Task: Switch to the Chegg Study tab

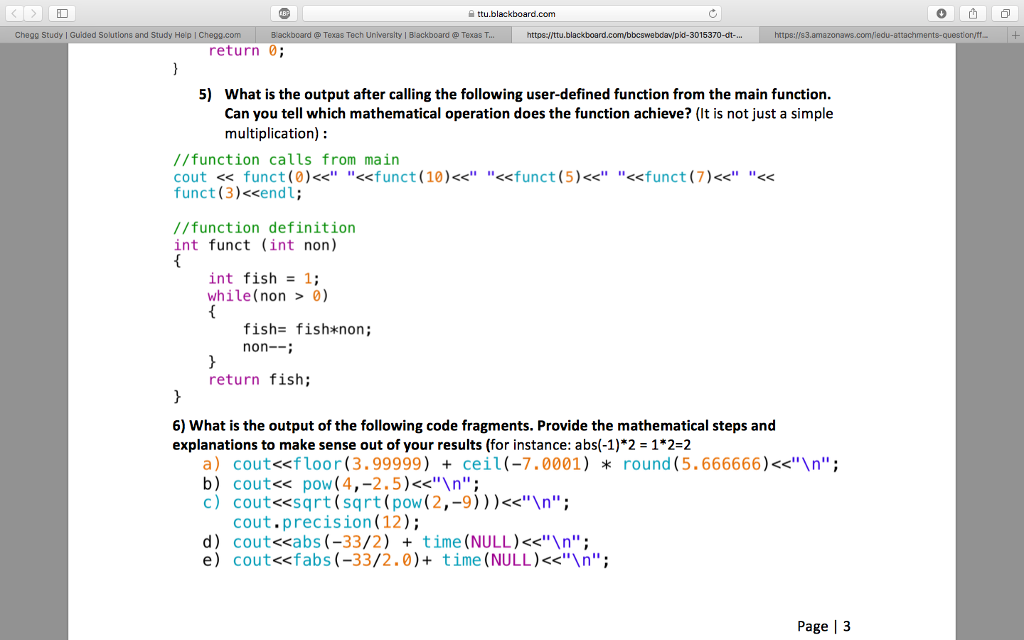Action: coord(127,32)
